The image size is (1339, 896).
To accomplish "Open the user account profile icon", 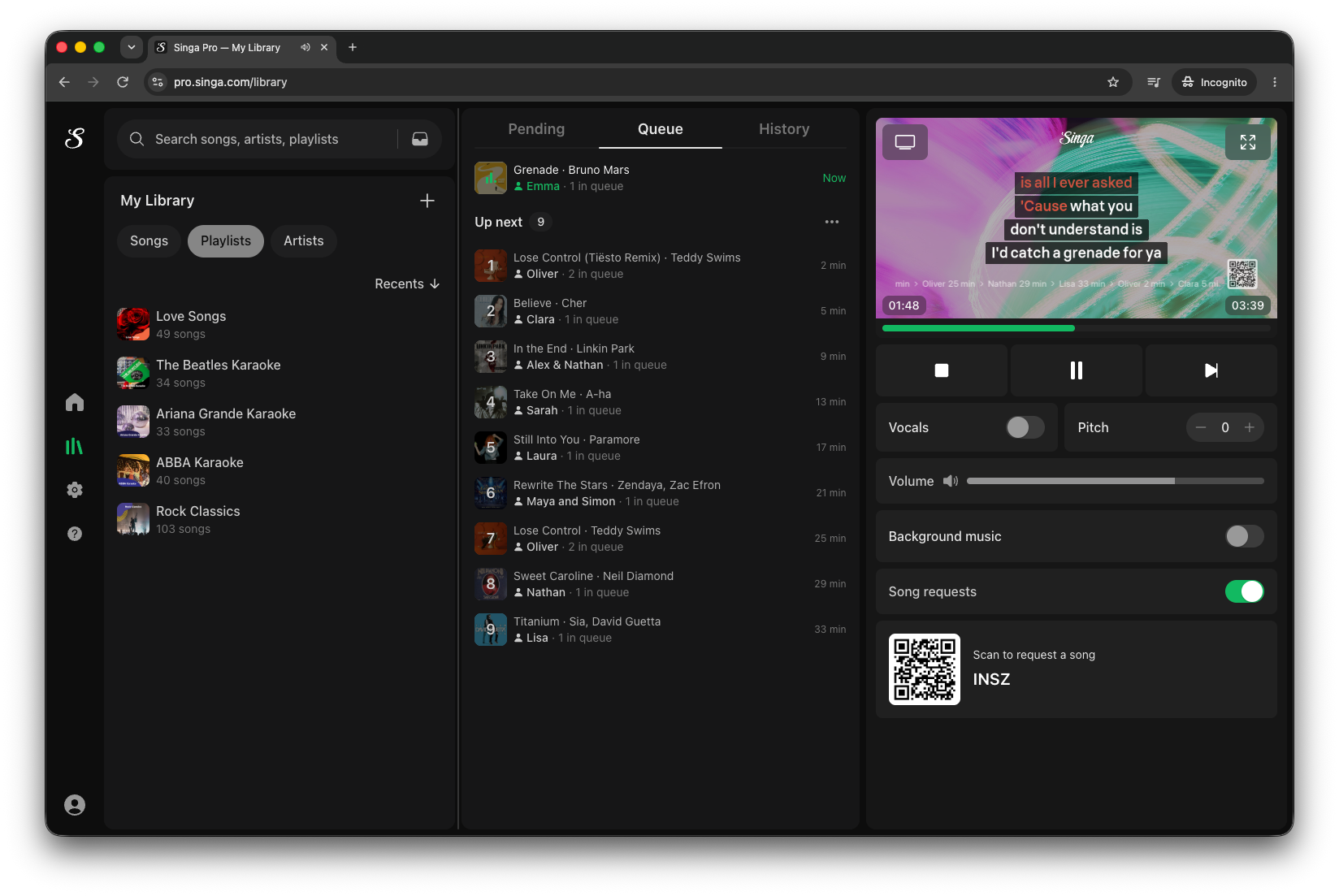I will [x=75, y=805].
